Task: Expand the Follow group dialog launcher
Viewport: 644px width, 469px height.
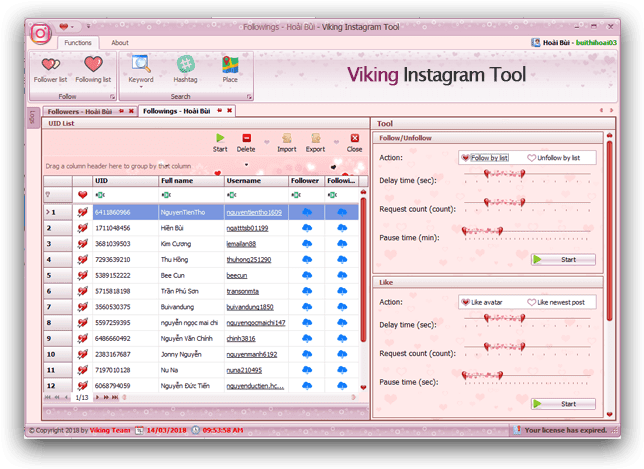Action: (x=112, y=97)
